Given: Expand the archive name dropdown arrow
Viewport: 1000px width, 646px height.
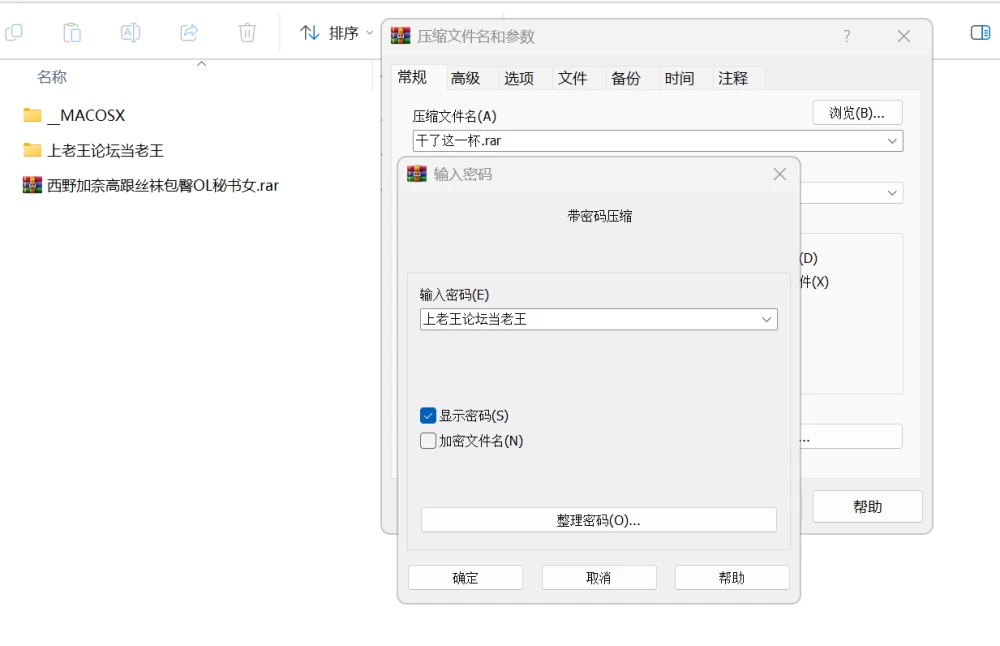Looking at the screenshot, I should (892, 141).
